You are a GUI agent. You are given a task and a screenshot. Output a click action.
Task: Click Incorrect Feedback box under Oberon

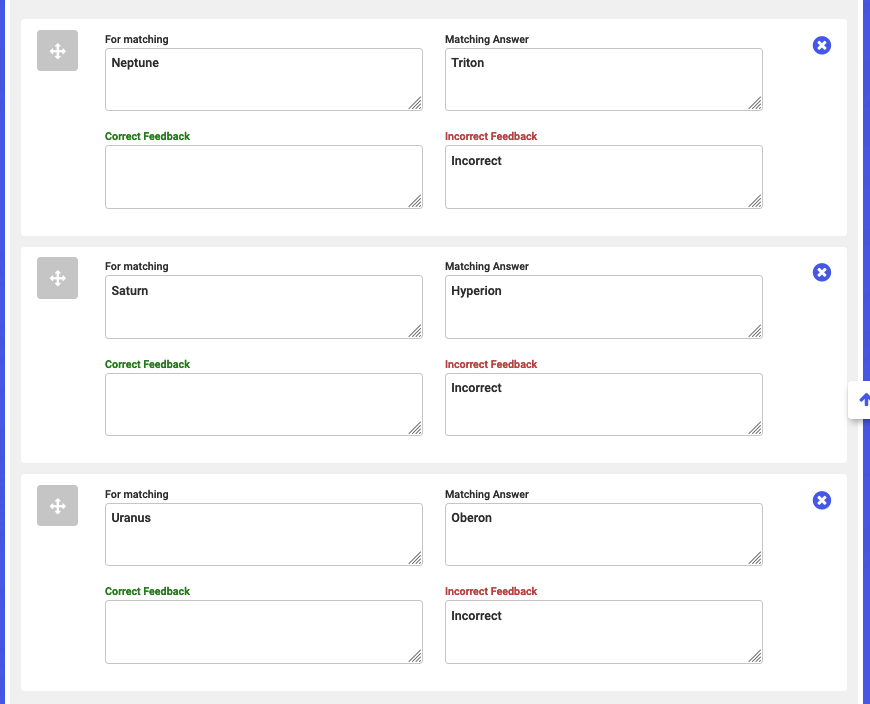click(604, 632)
